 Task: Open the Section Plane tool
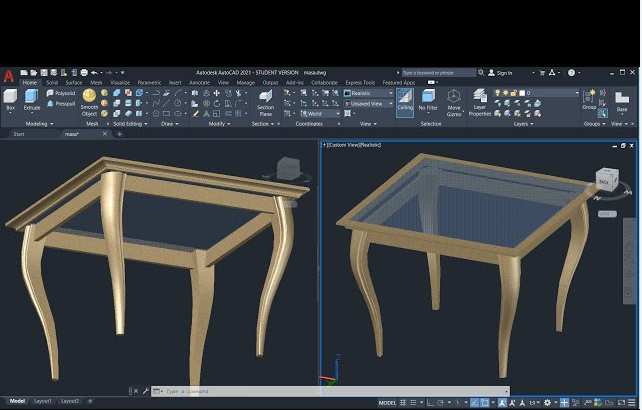click(x=265, y=103)
